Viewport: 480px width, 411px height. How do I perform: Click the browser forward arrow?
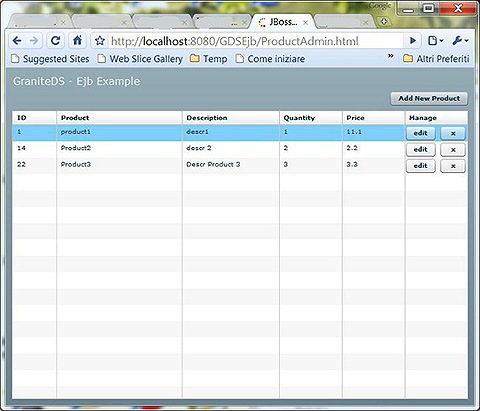point(34,41)
